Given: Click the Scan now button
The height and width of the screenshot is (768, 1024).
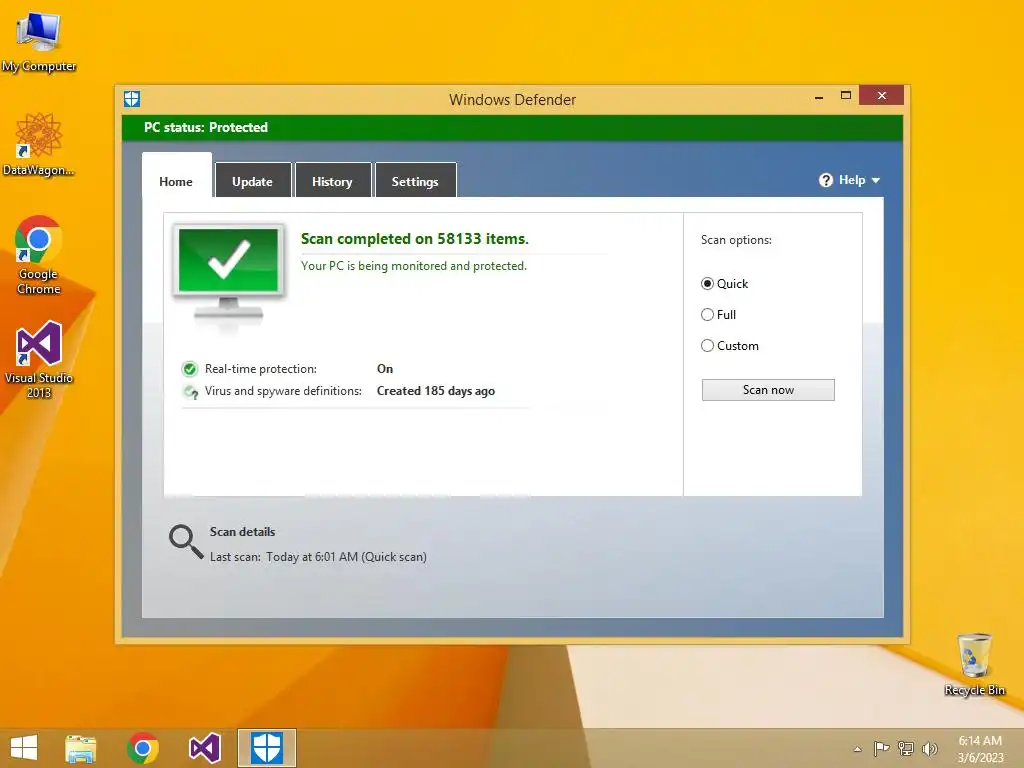Looking at the screenshot, I should [x=768, y=390].
